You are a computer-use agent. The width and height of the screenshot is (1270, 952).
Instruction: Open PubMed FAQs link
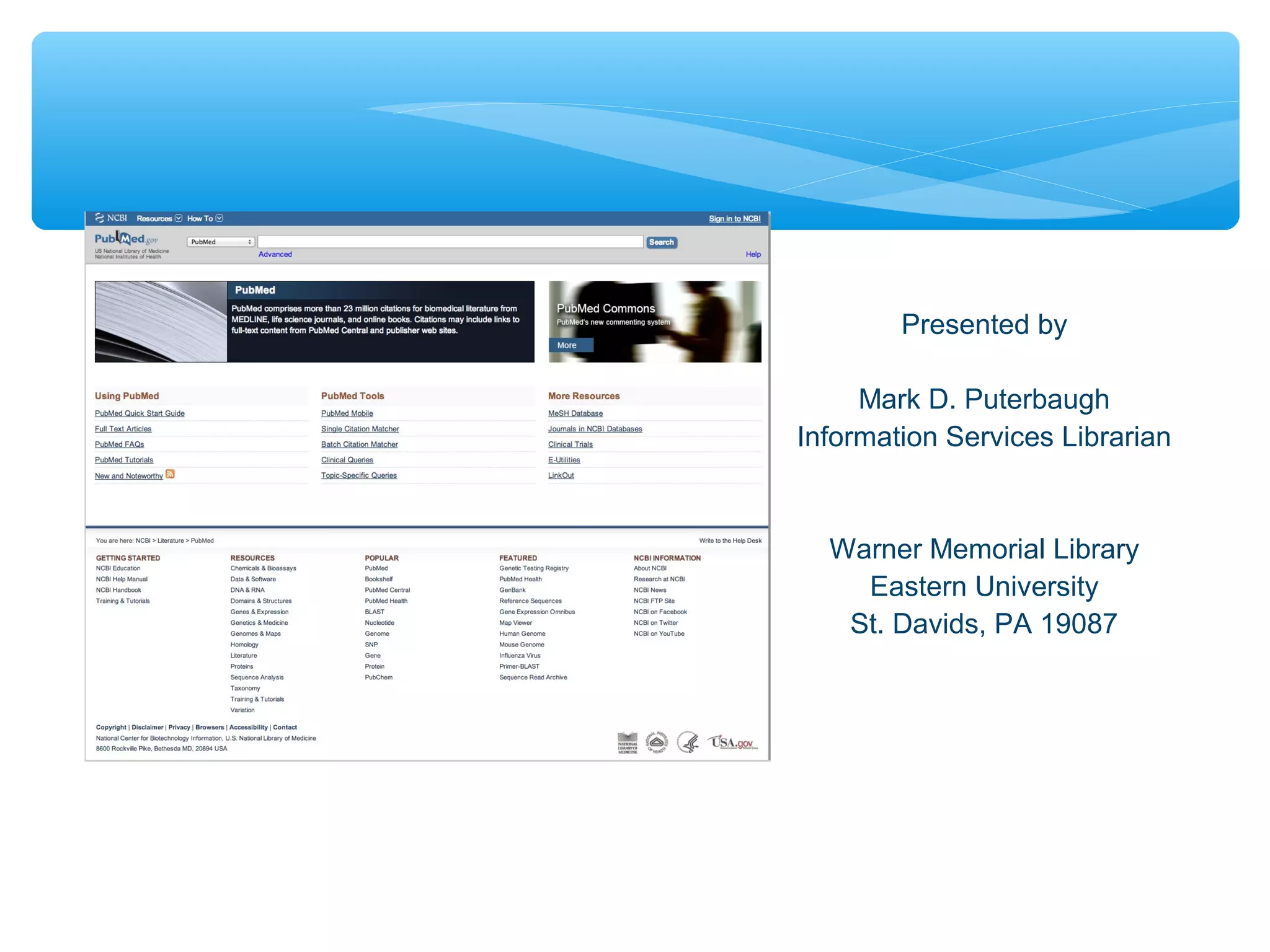point(119,444)
